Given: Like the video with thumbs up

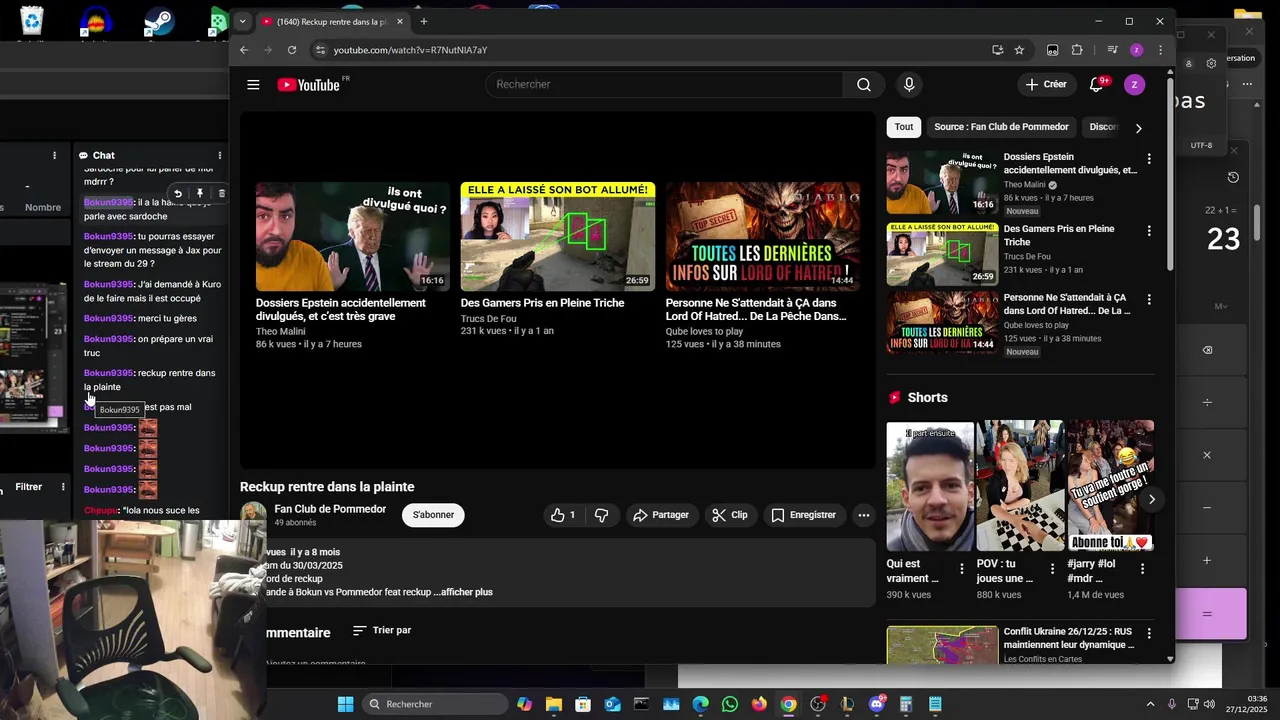Looking at the screenshot, I should (x=563, y=515).
